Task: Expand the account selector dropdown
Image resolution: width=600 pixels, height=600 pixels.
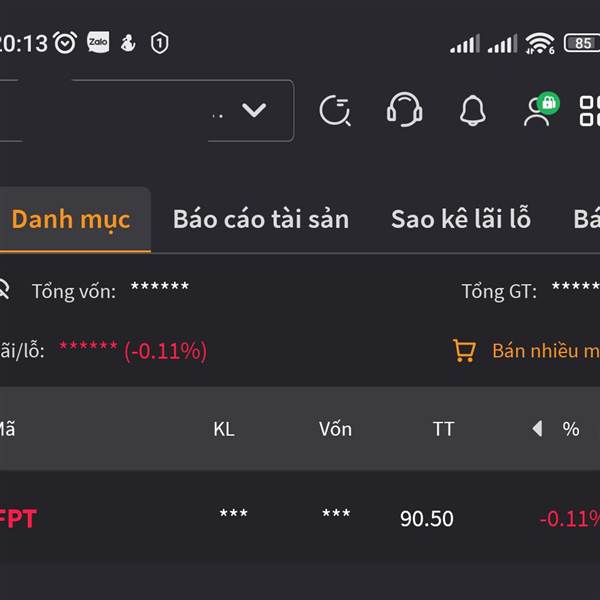Action: (254, 110)
